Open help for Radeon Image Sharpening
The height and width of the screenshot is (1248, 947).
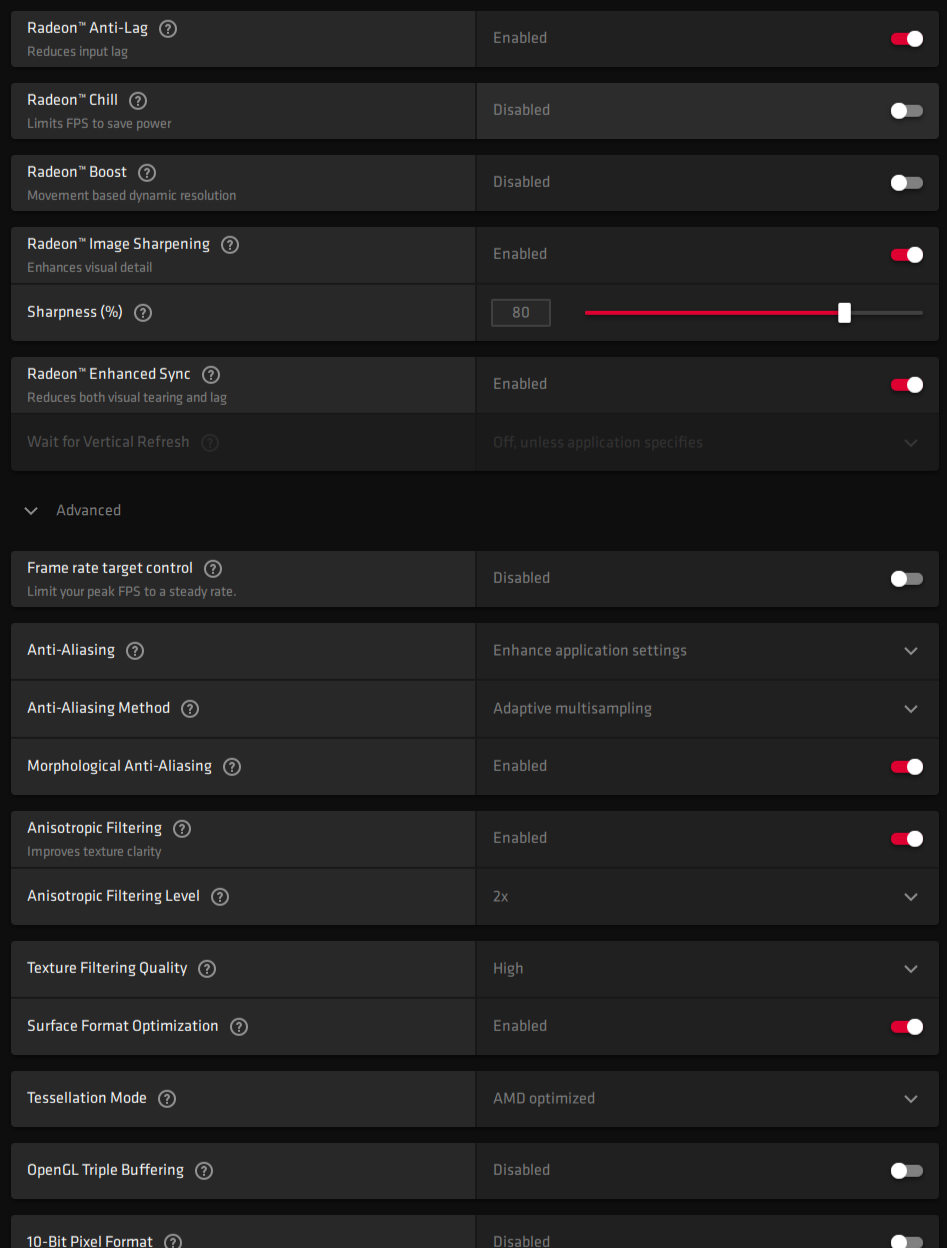pyautogui.click(x=230, y=245)
